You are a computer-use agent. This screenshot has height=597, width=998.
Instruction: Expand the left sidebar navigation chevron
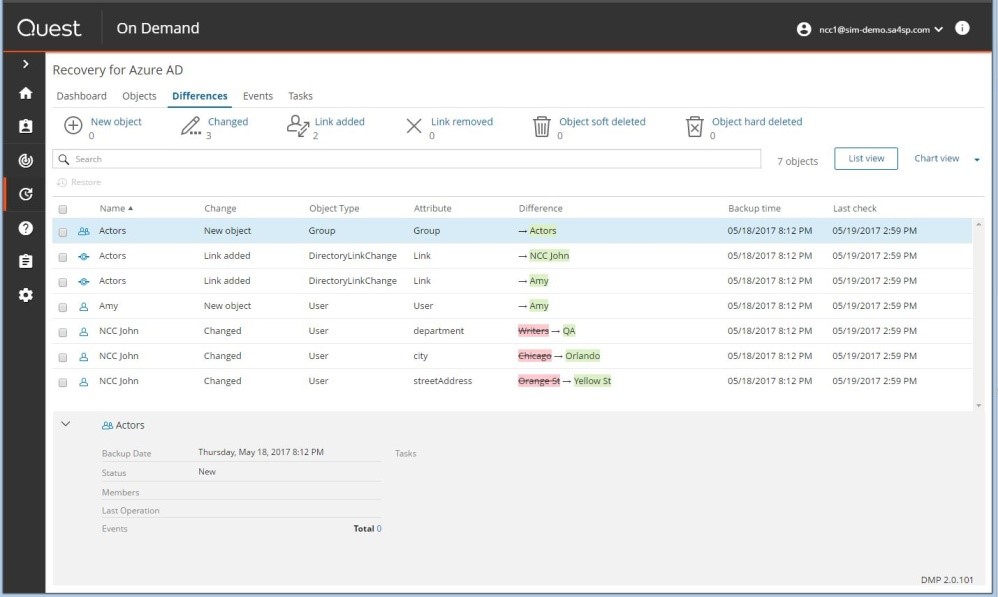pos(26,64)
